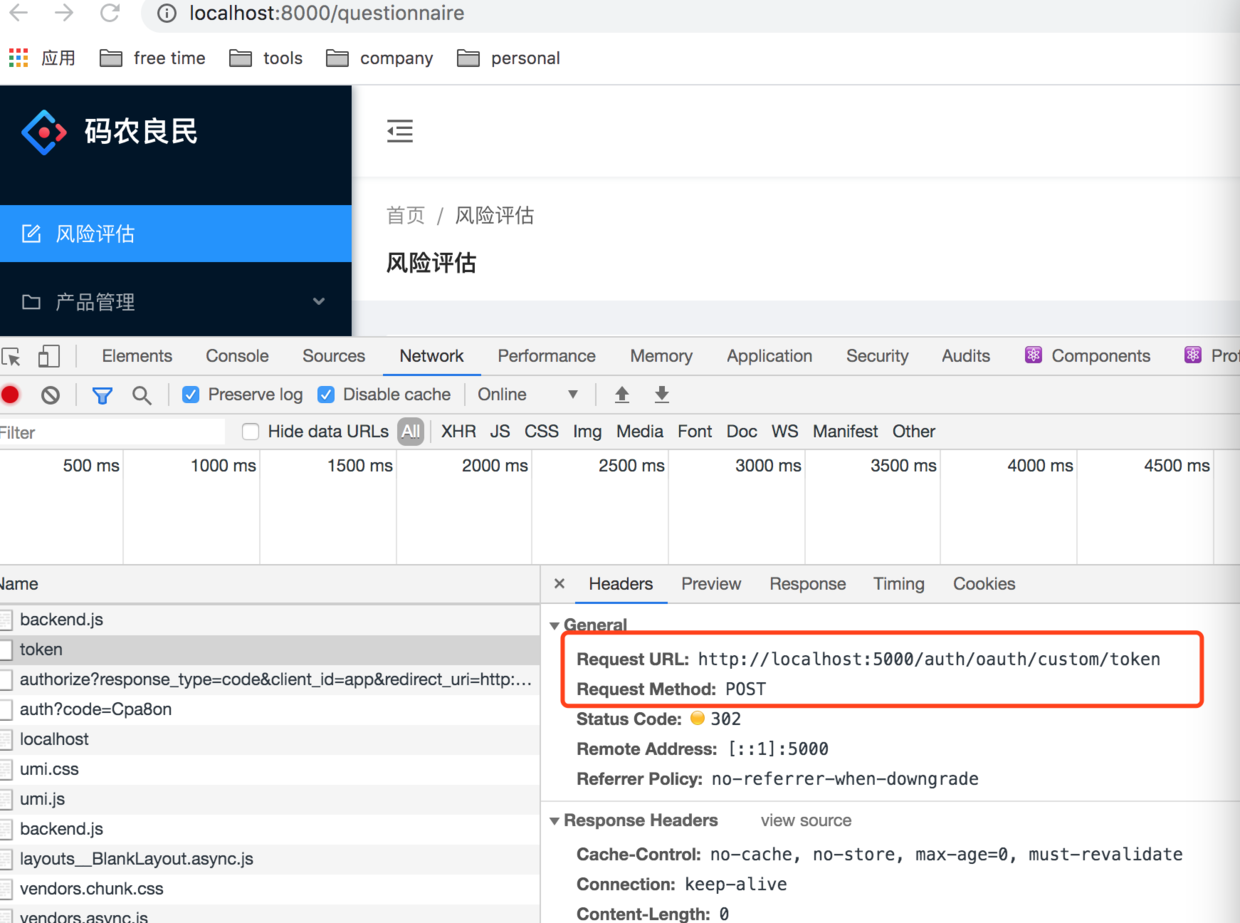
Task: Switch to the Sources tab
Action: (334, 356)
